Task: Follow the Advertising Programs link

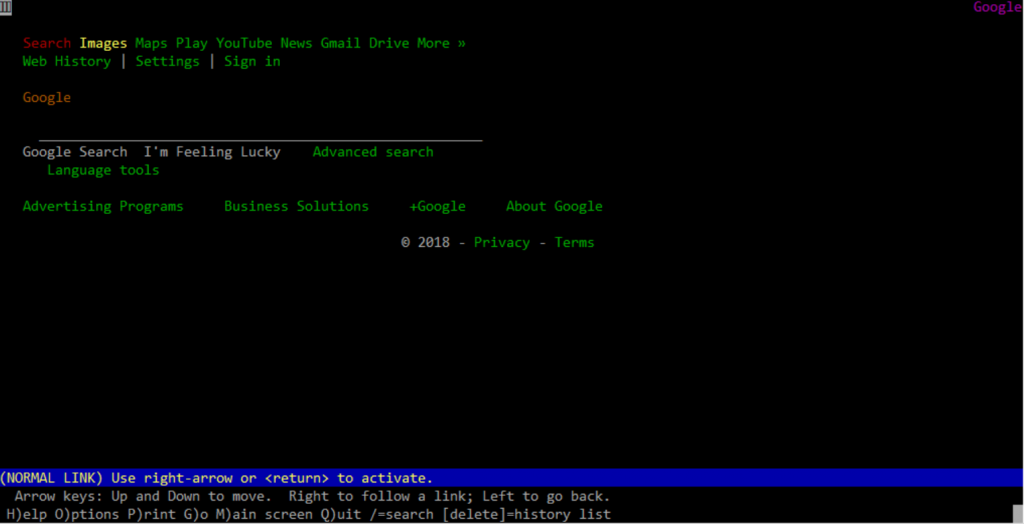Action: (x=103, y=206)
